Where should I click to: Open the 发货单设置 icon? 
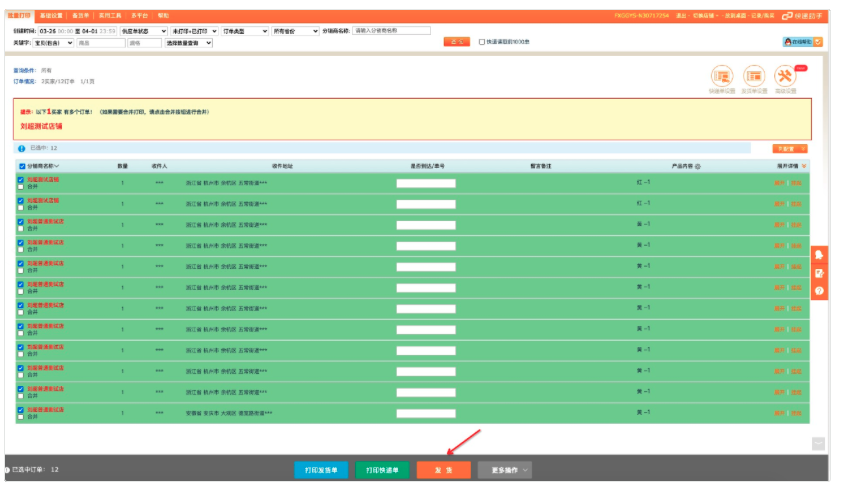click(x=754, y=77)
